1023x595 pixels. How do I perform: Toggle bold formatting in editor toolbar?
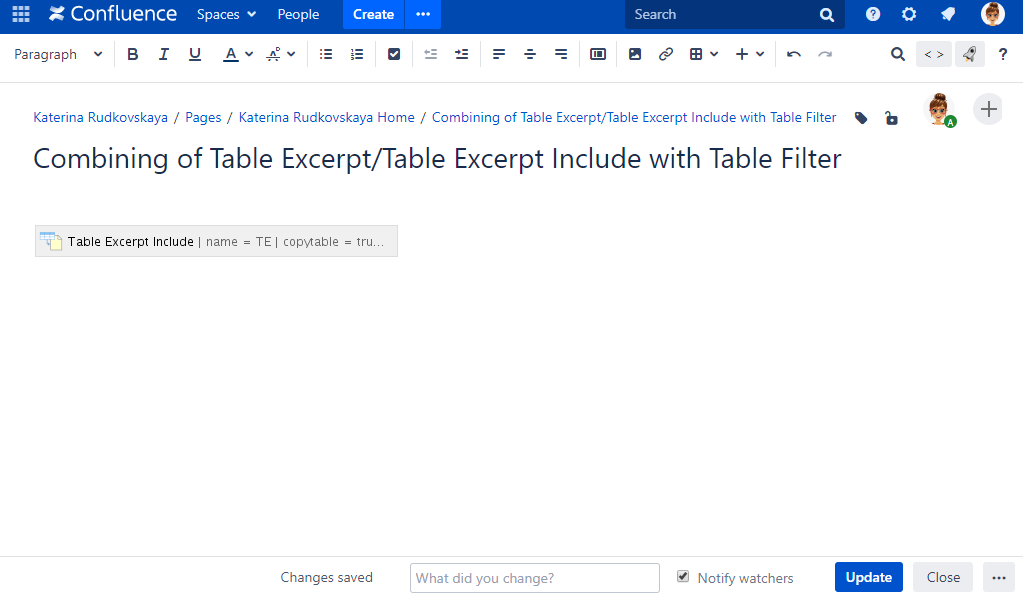(x=133, y=55)
